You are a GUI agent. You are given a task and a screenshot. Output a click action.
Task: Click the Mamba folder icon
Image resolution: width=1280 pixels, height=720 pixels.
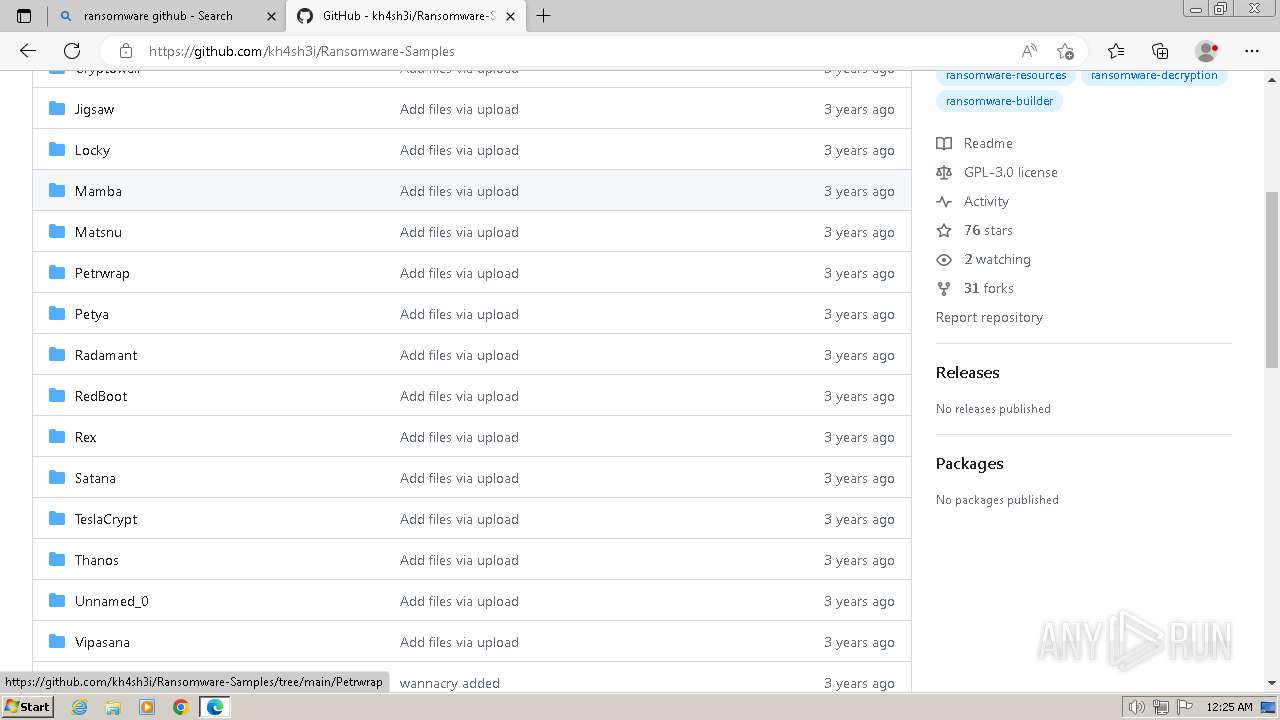click(57, 190)
